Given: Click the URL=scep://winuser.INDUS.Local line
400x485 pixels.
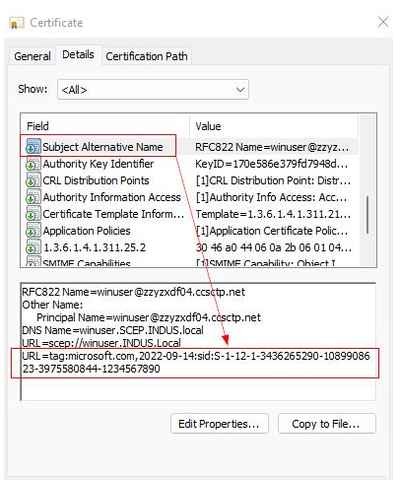Looking at the screenshot, I should [x=101, y=343].
